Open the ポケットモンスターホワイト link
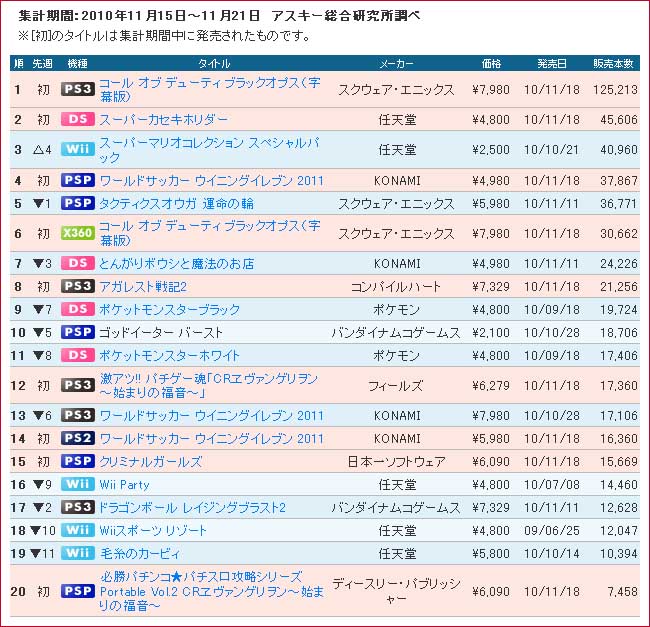This screenshot has width=650, height=627. click(x=170, y=356)
